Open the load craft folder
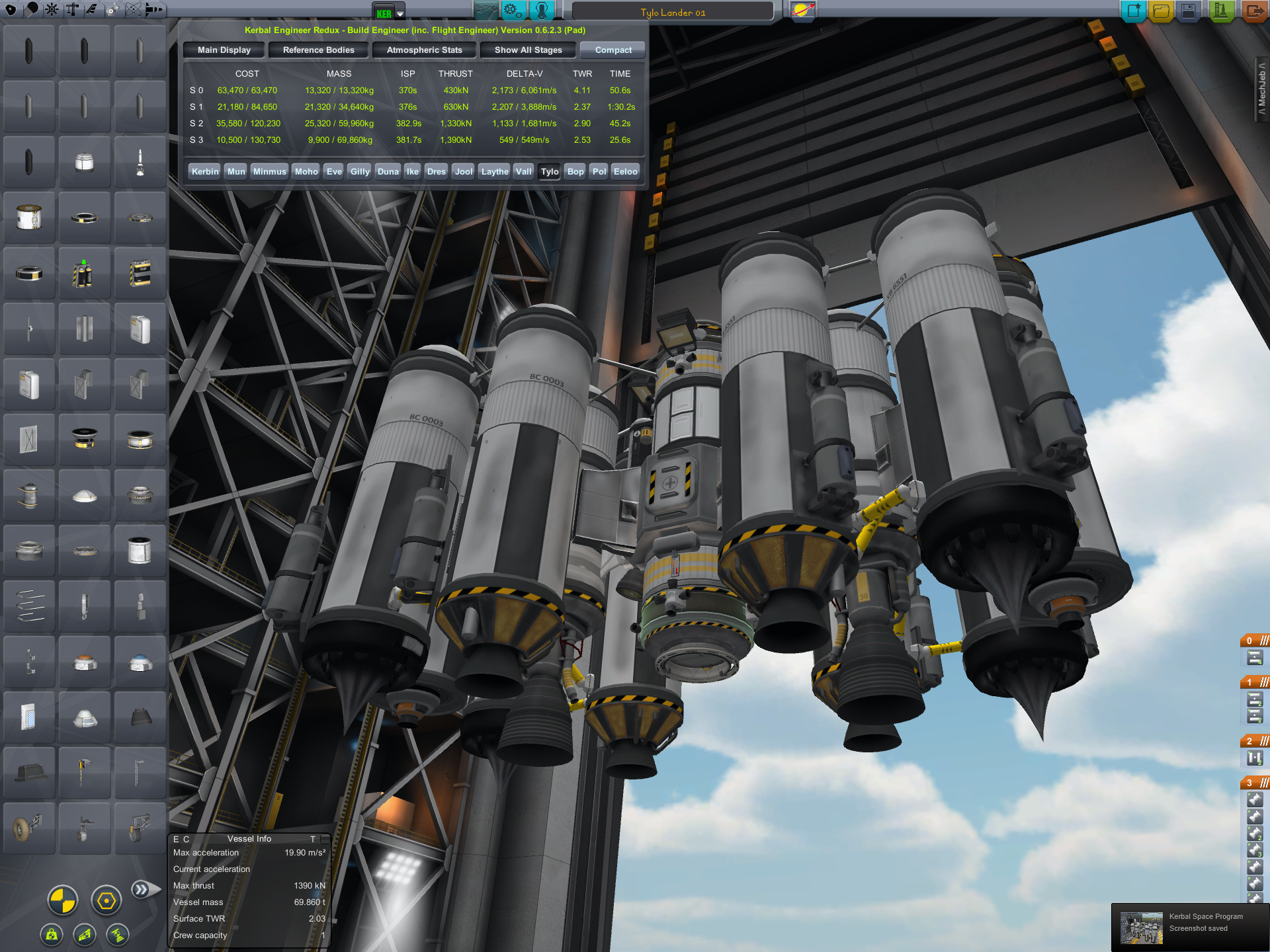This screenshot has height=952, width=1270. pos(1161,11)
